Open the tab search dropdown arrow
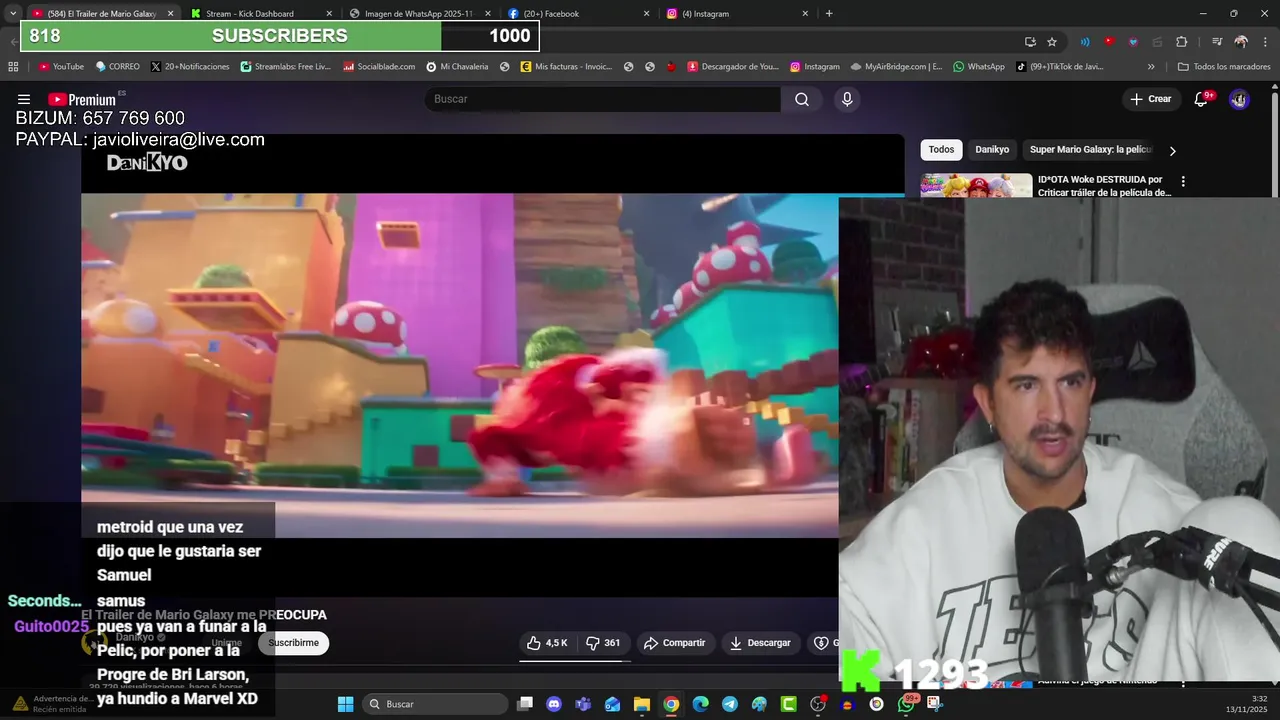This screenshot has height=720, width=1280. point(12,14)
